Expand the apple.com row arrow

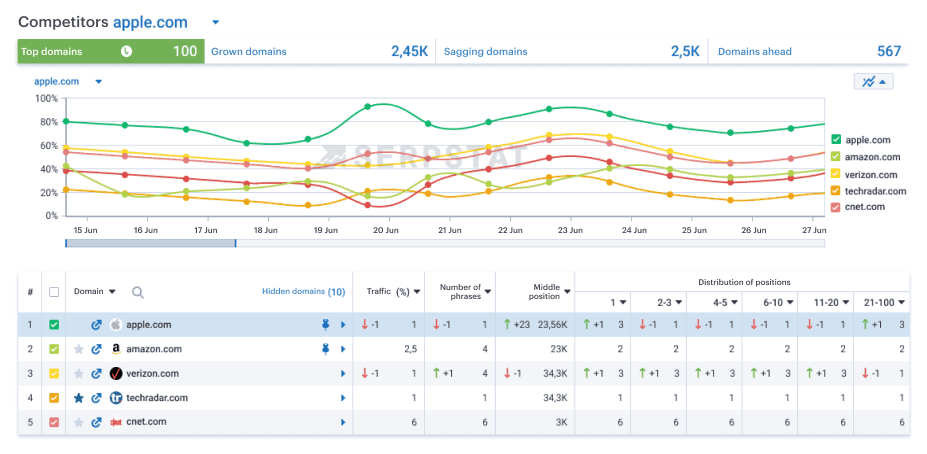pos(343,325)
